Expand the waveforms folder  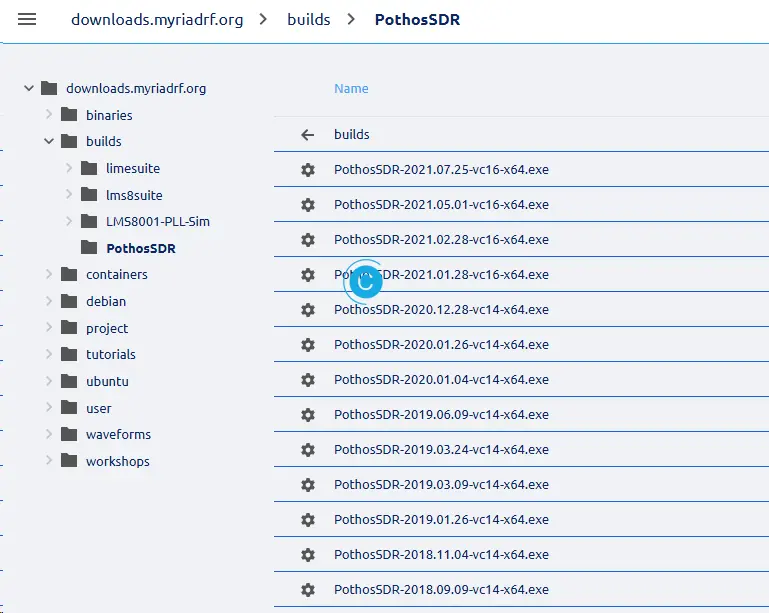[x=49, y=434]
